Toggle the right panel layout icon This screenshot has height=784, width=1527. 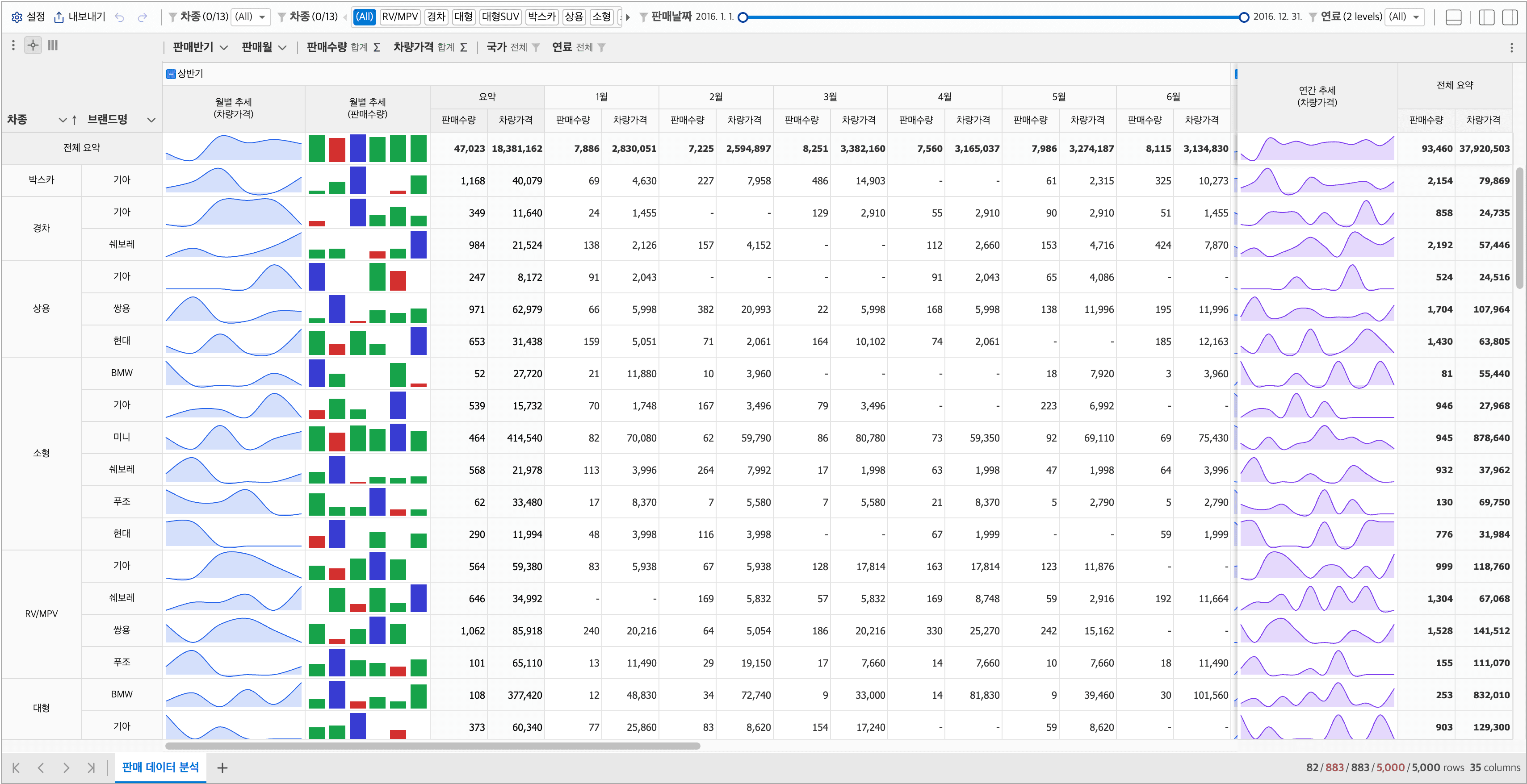(1510, 17)
